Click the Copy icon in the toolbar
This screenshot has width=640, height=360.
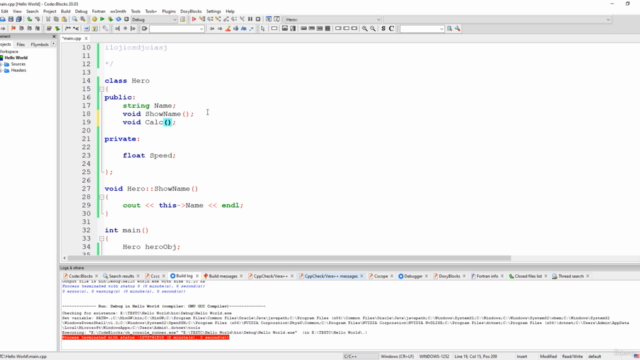(56, 19)
